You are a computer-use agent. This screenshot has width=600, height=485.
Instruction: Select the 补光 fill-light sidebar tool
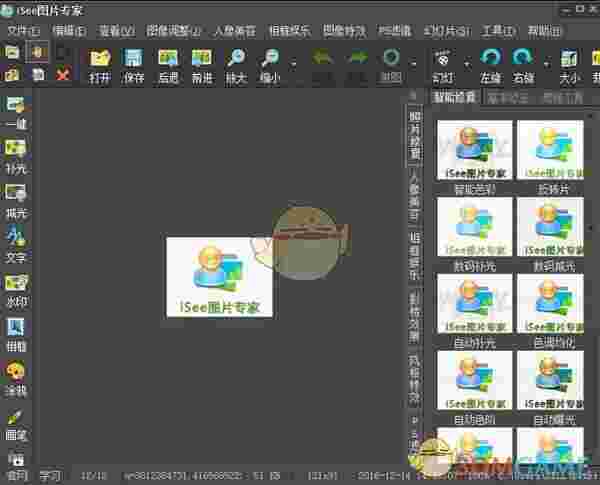16,157
